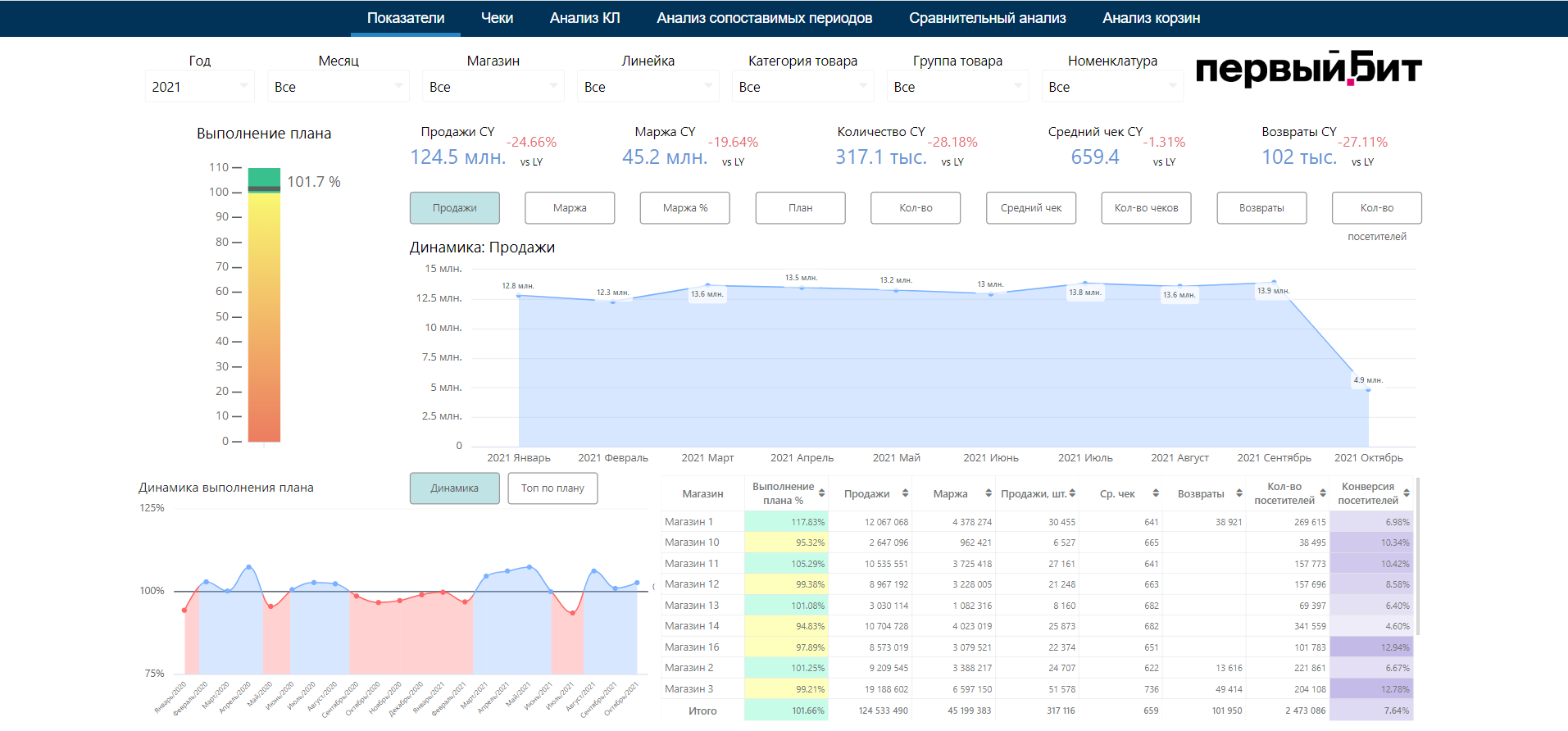Image resolution: width=1568 pixels, height=731 pixels.
Task: Expand the Группа товара dropdown
Action: pyautogui.click(x=957, y=86)
